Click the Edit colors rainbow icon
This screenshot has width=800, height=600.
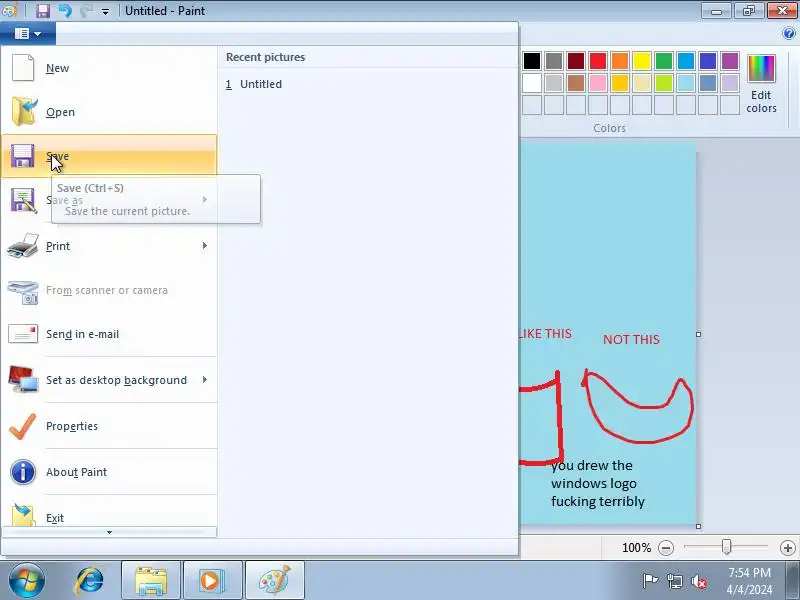pos(761,68)
